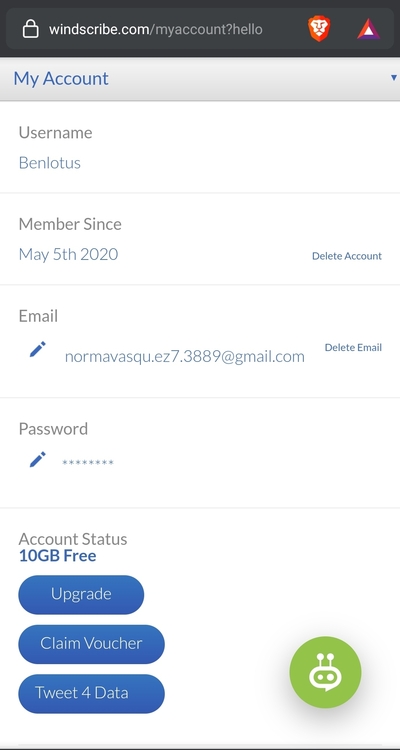This screenshot has width=400, height=750.
Task: Click the Tweet 4 Data button
Action: click(91, 693)
